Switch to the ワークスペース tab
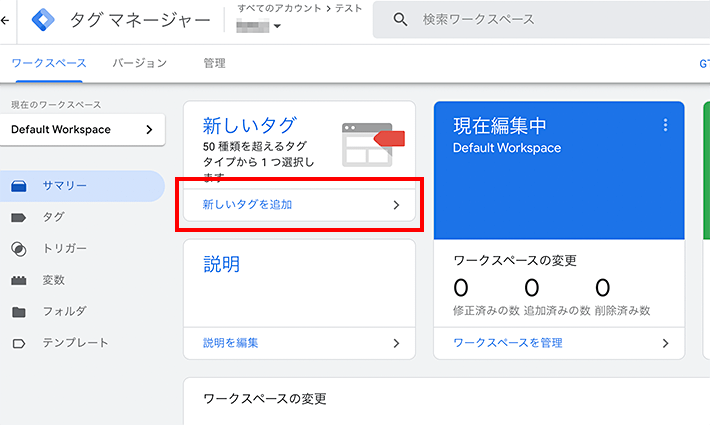The width and height of the screenshot is (710, 425). point(49,63)
